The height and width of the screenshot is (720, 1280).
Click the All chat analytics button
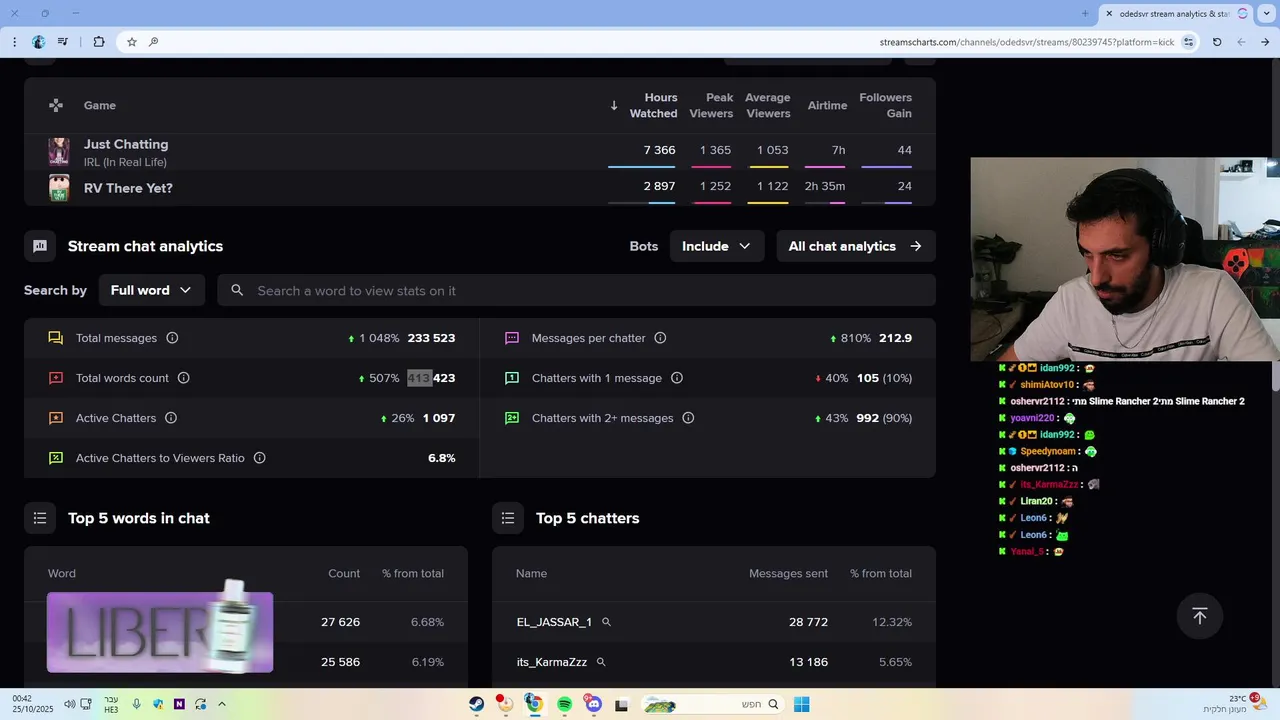click(856, 246)
